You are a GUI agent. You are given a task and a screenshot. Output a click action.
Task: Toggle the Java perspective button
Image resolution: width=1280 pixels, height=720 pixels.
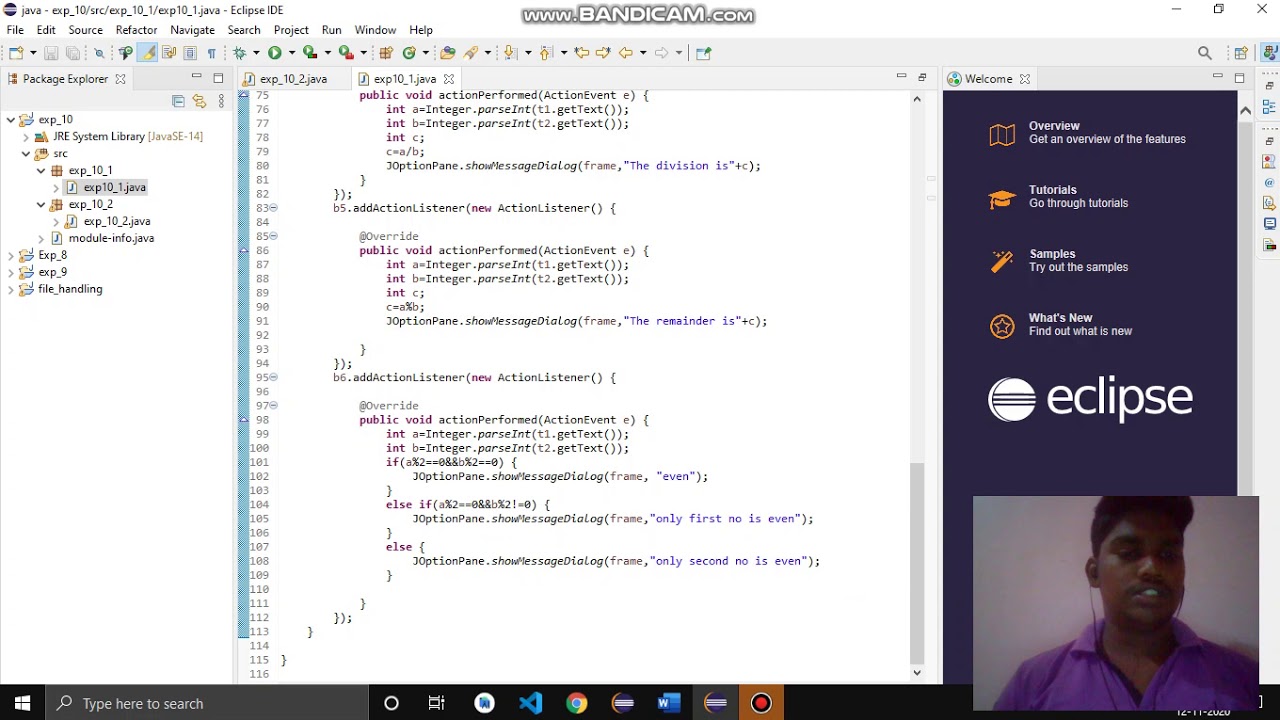tap(1269, 53)
